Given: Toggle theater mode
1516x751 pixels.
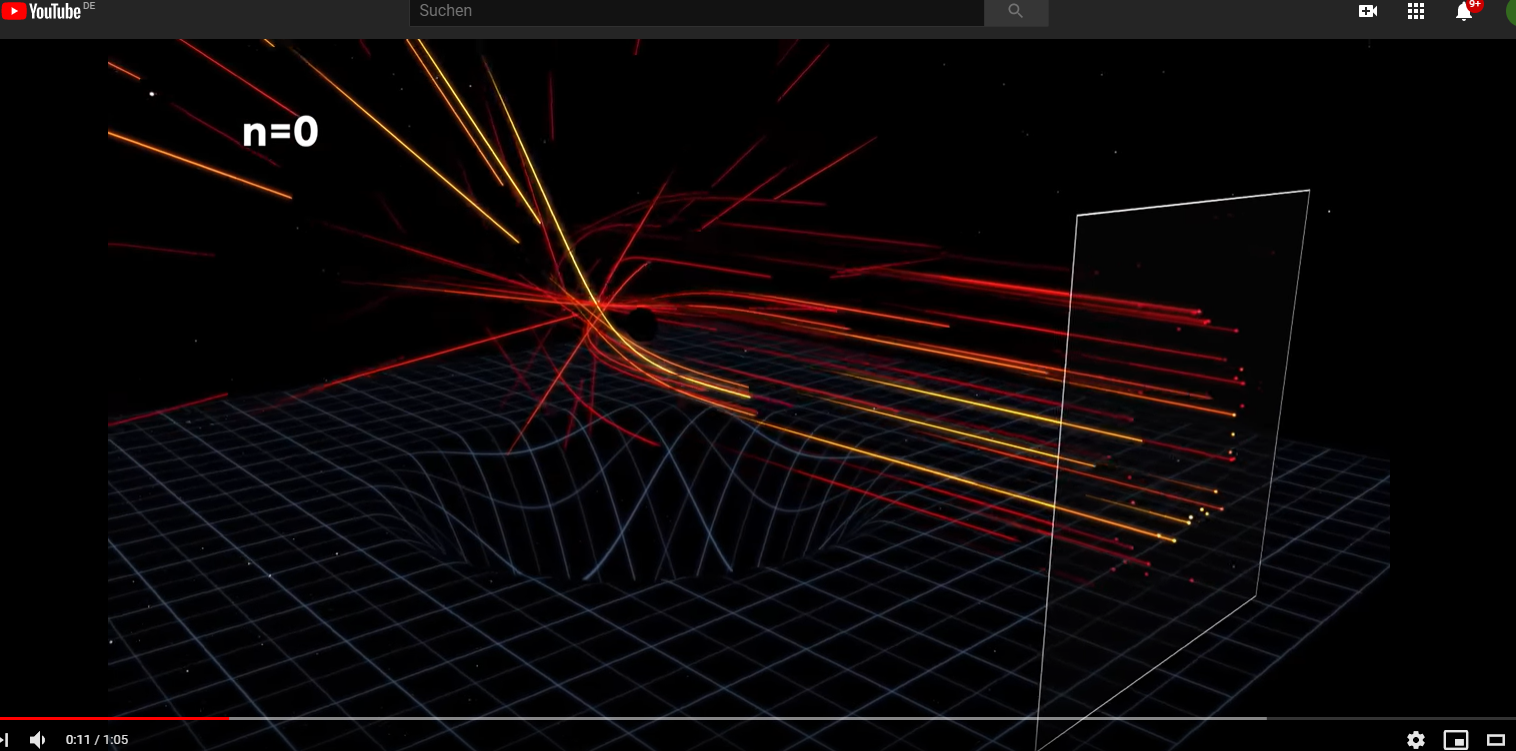Looking at the screenshot, I should pyautogui.click(x=1496, y=740).
